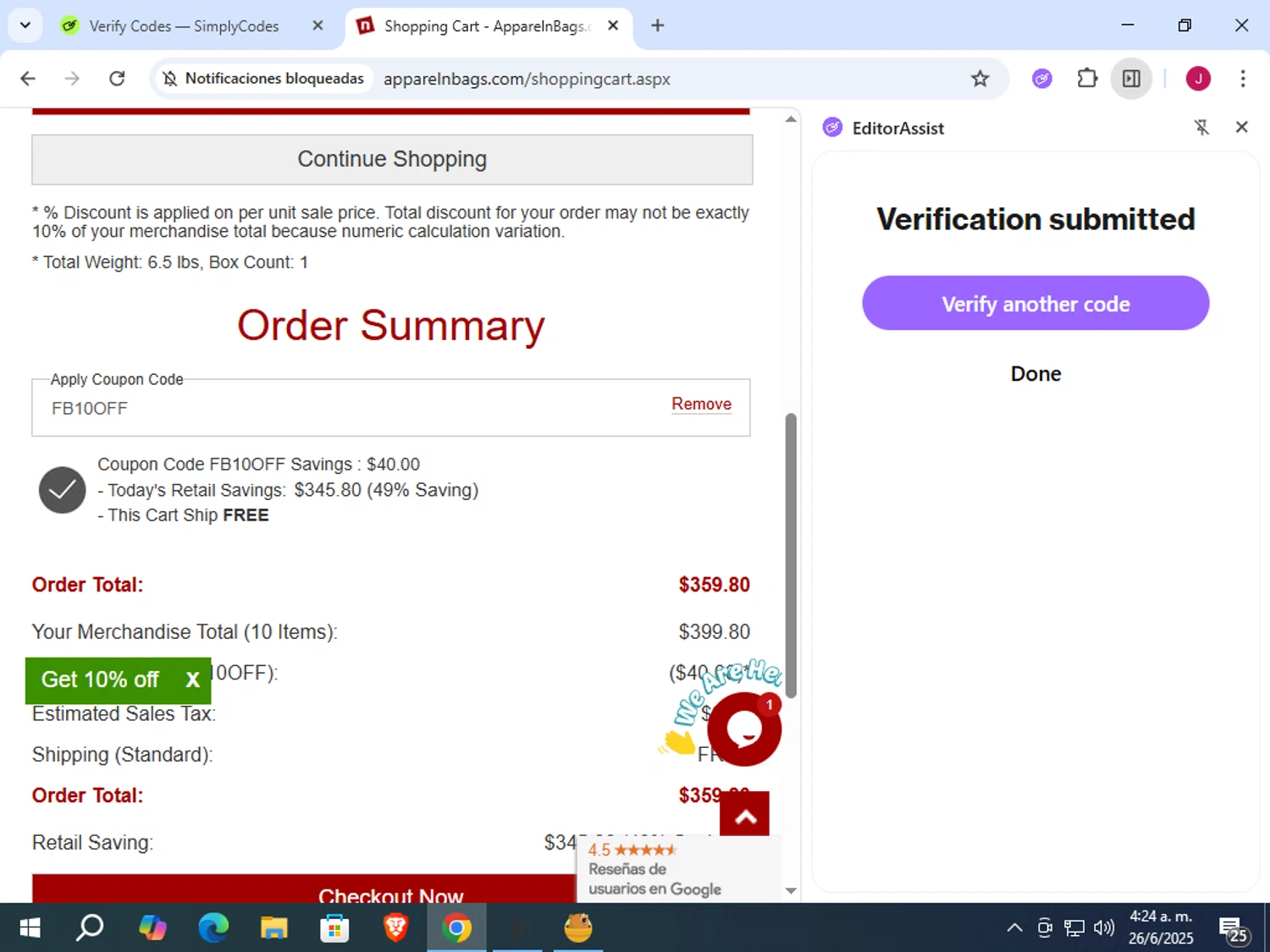Launch Copilot from the taskbar
This screenshot has width=1270, height=952.
tap(152, 928)
